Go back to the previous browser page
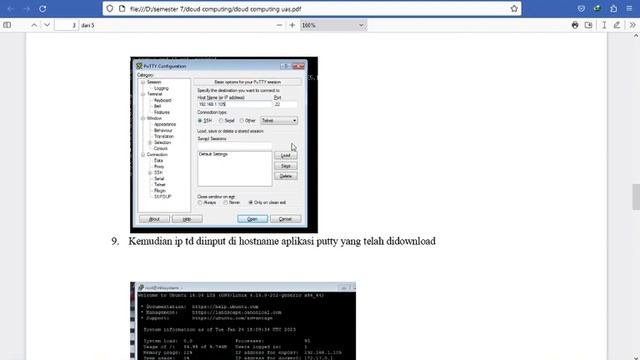Screen dimensions: 640x360 (x=11, y=9)
